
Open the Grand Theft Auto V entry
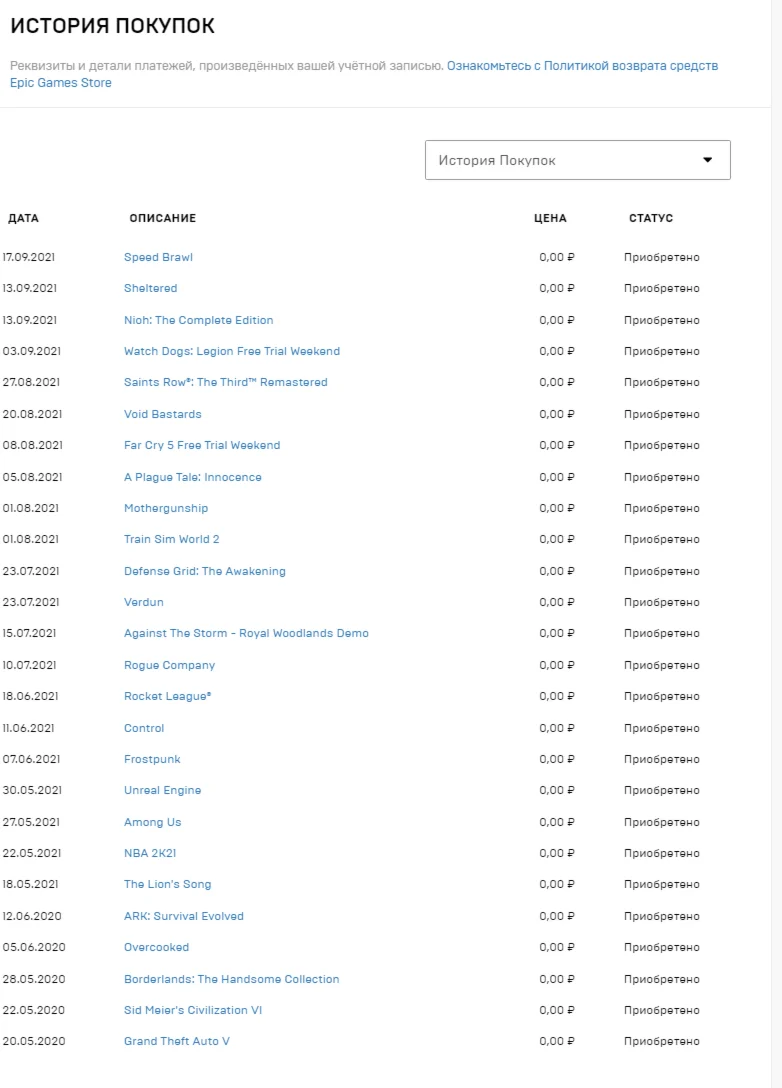click(176, 1041)
